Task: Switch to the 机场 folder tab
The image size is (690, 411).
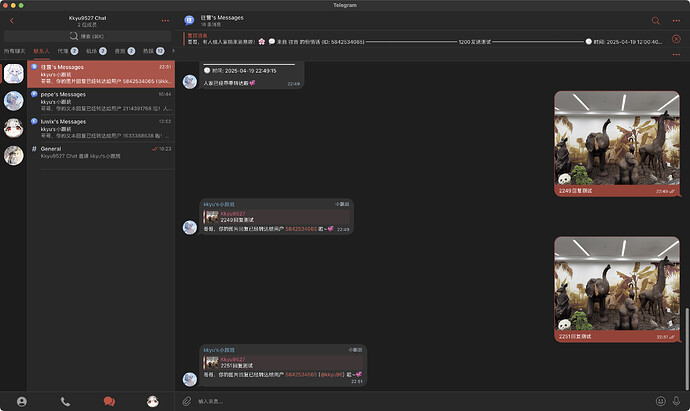Action: (x=96, y=51)
